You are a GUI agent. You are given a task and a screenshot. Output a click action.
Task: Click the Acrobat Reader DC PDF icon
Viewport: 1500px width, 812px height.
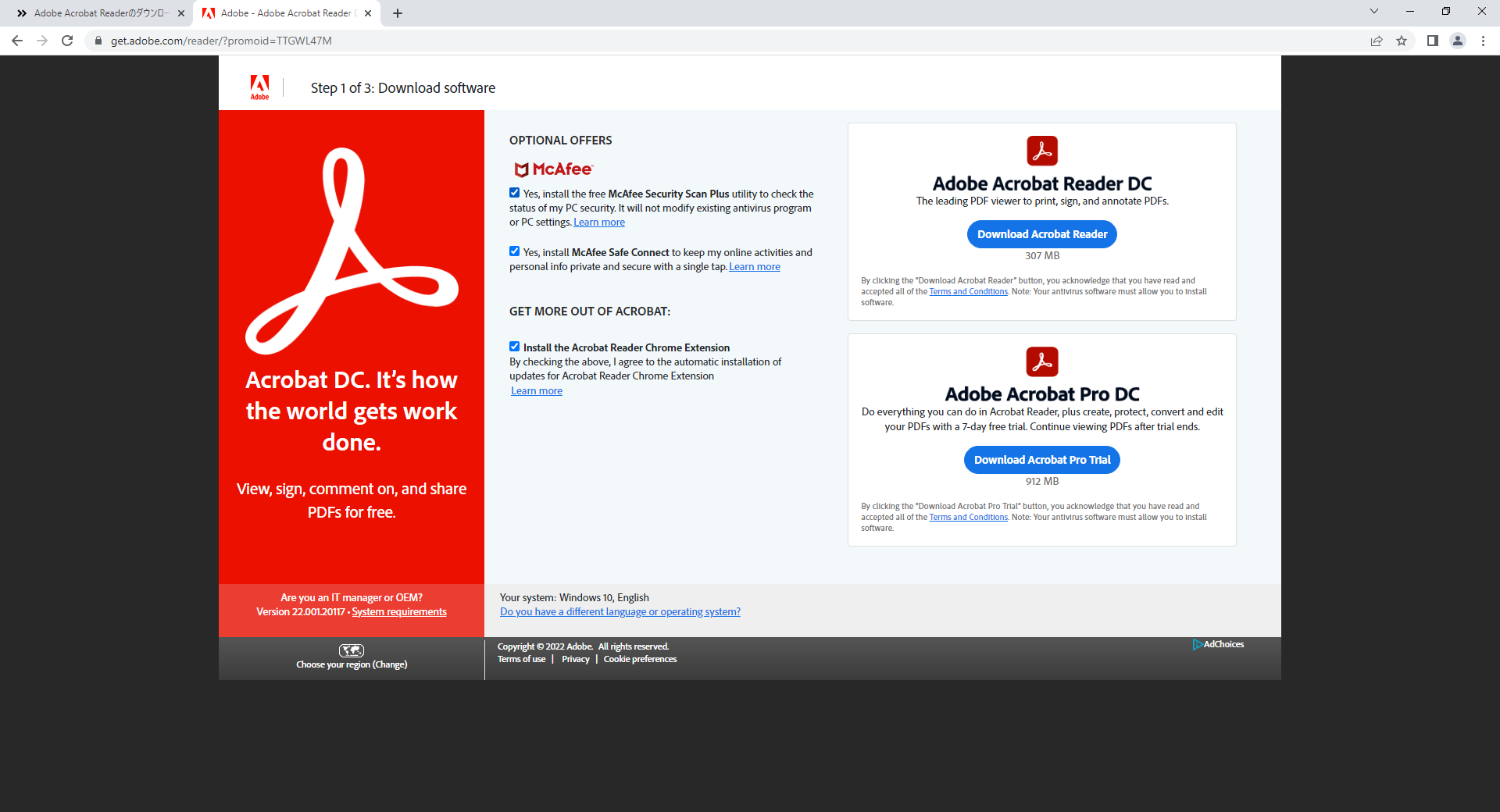1041,150
